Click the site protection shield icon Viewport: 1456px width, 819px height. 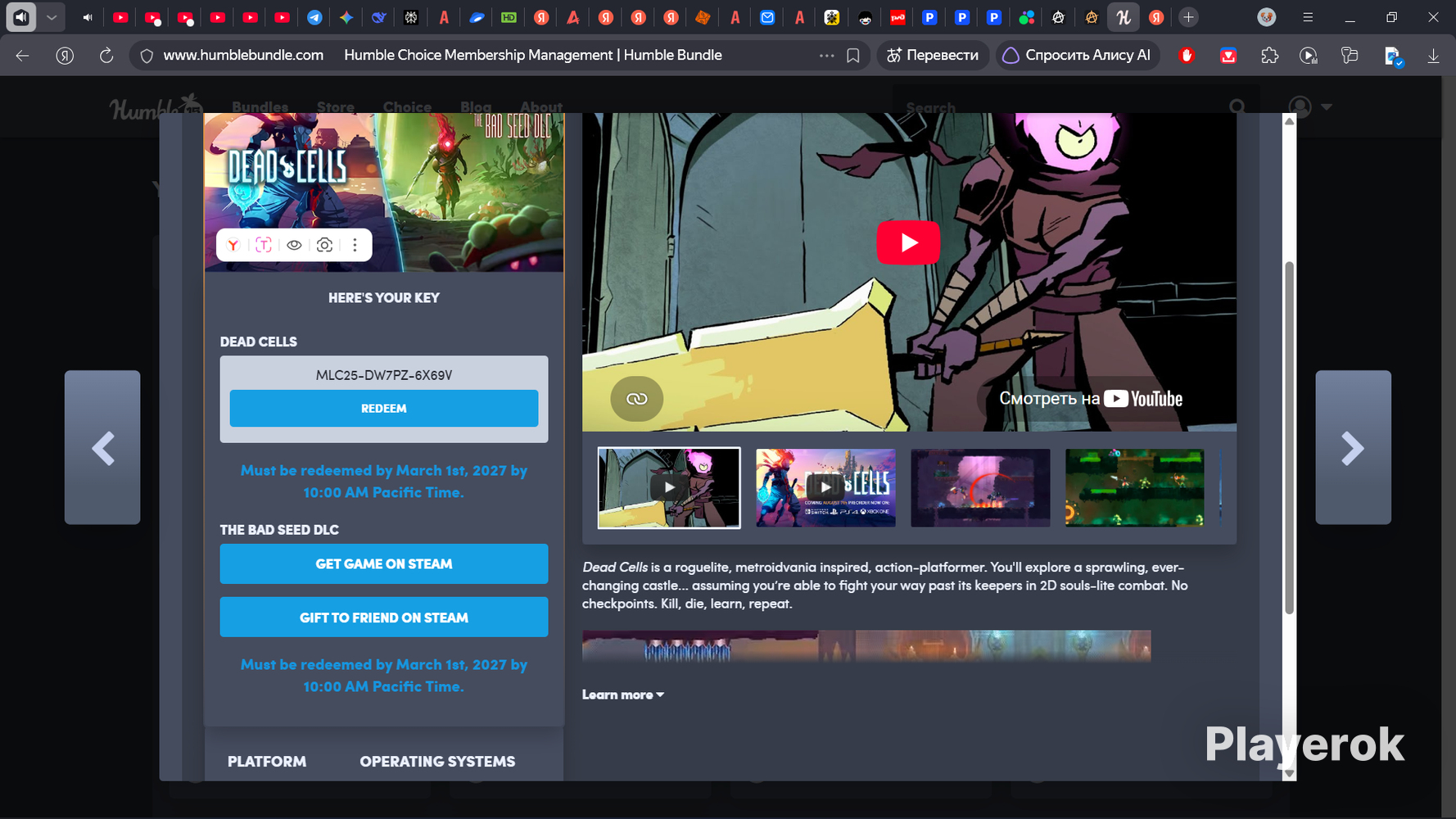tap(147, 56)
